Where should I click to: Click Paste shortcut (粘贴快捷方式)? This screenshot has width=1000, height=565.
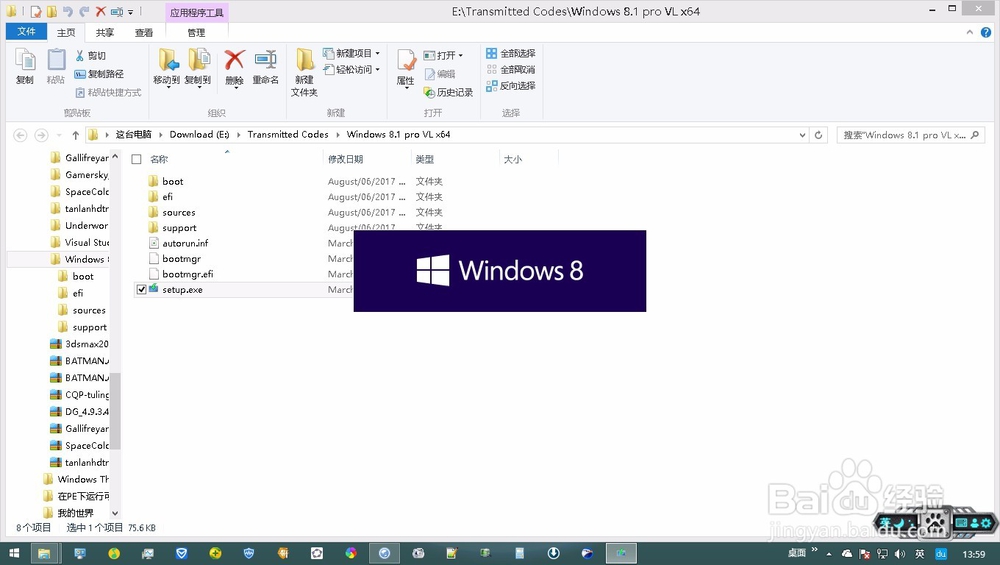[108, 92]
